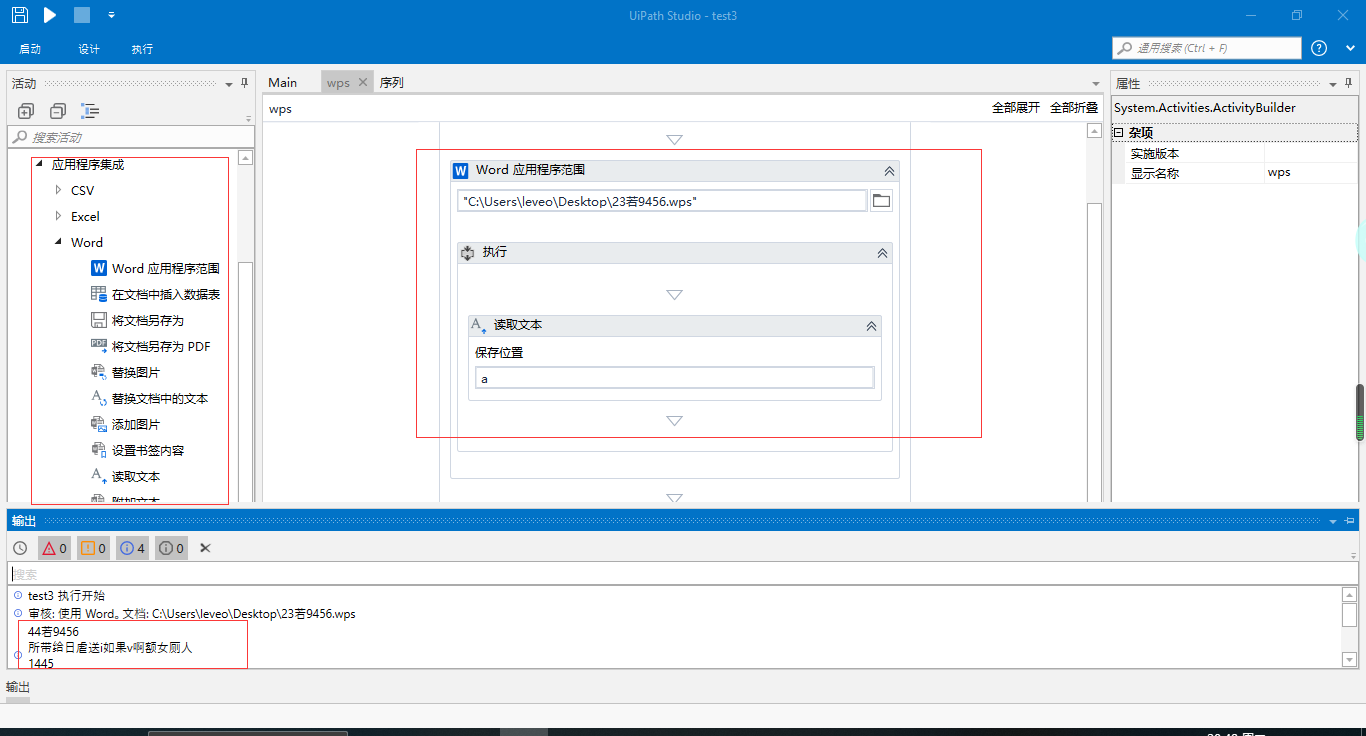The height and width of the screenshot is (736, 1366).
Task: Toggle info messages filter showing 4
Action: point(132,548)
